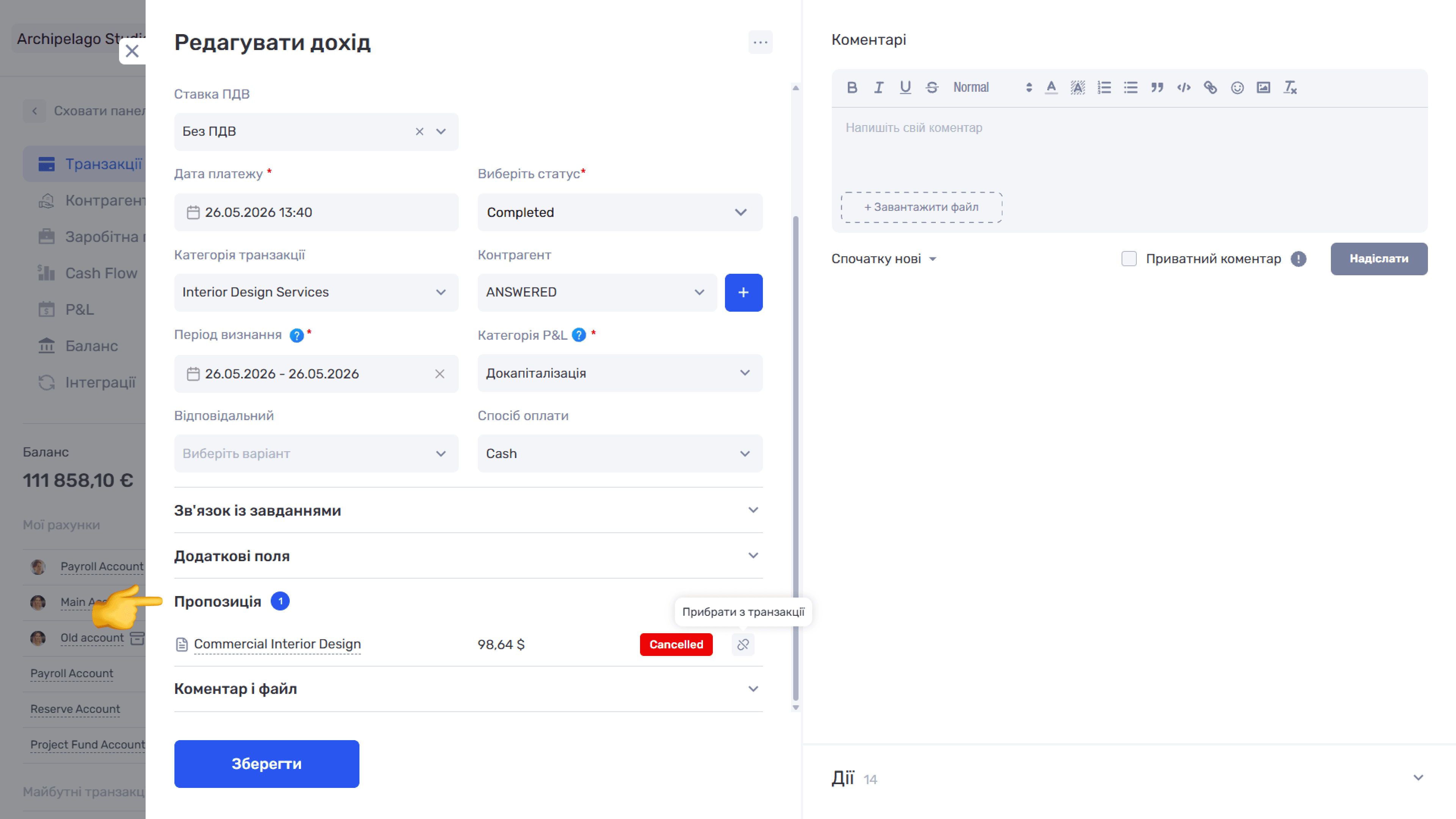1456x819 pixels.
Task: Open the text color picker
Action: [x=1051, y=88]
